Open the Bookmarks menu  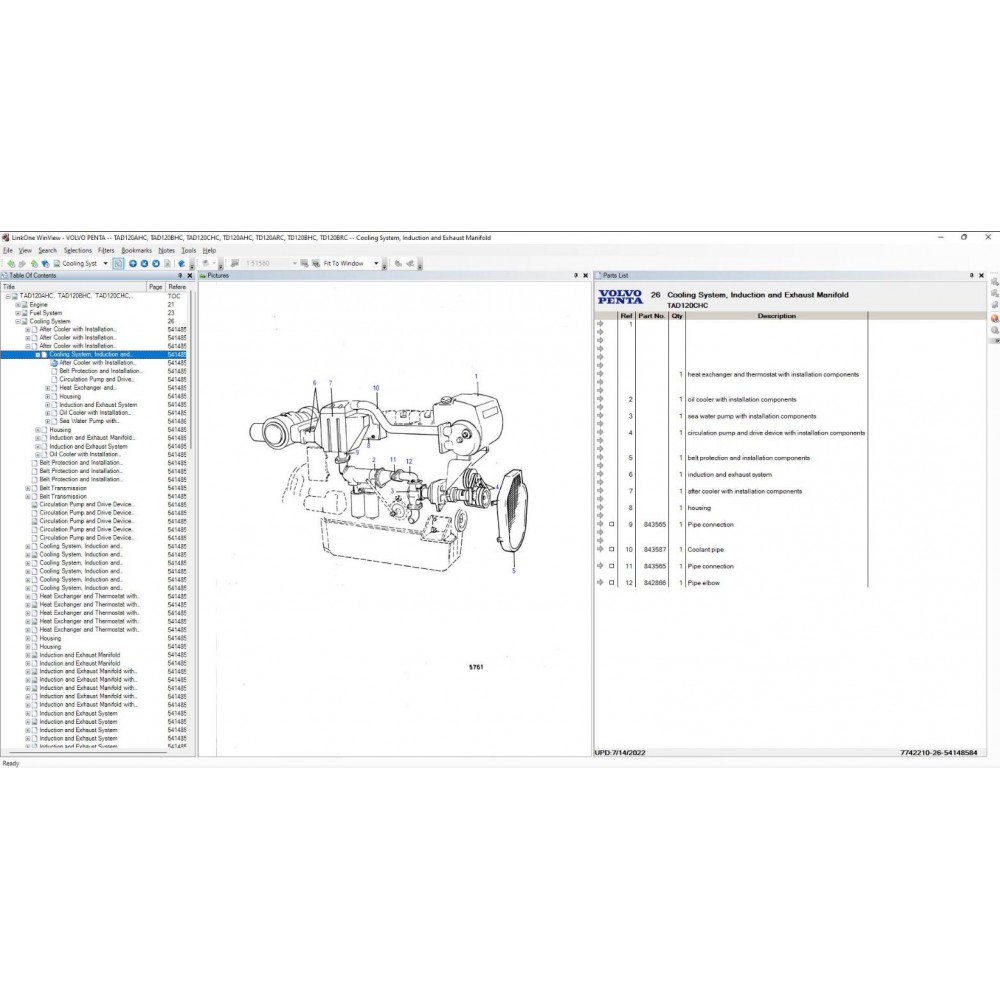[x=136, y=250]
